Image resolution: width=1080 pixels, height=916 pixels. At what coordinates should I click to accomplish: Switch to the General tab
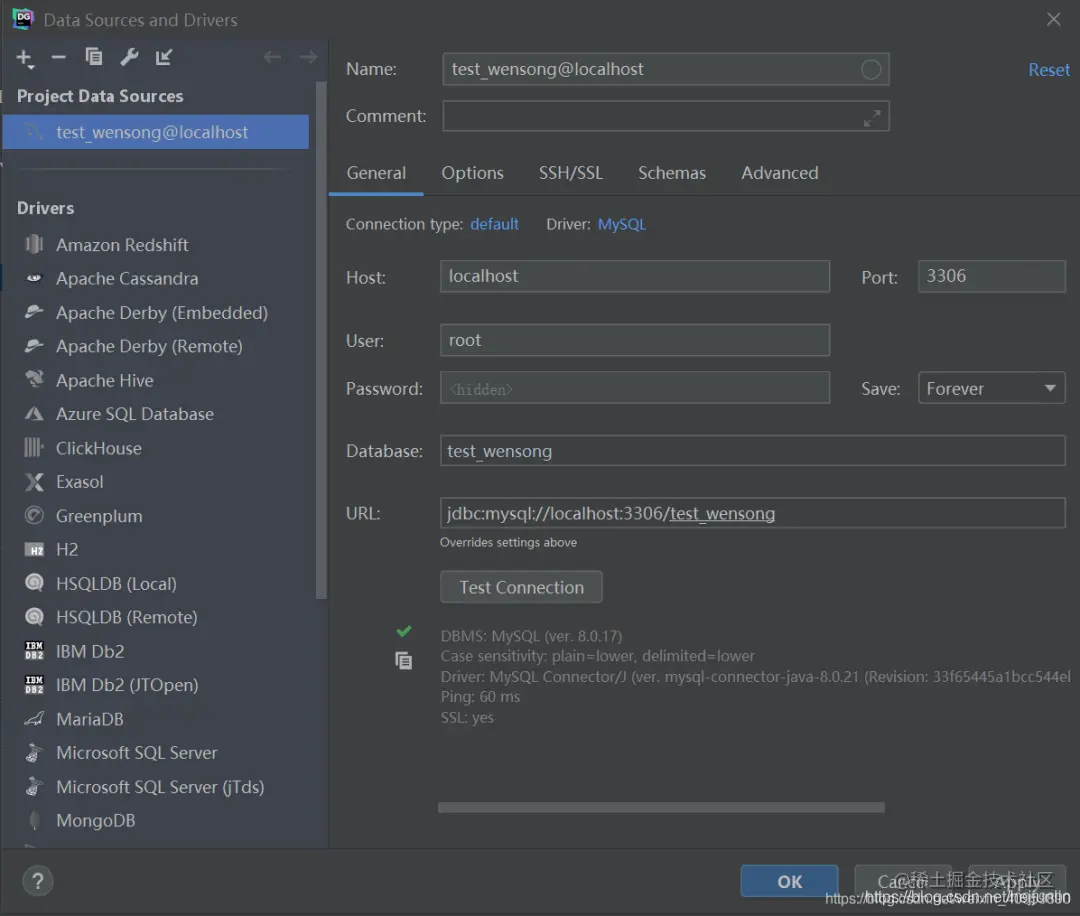[376, 173]
